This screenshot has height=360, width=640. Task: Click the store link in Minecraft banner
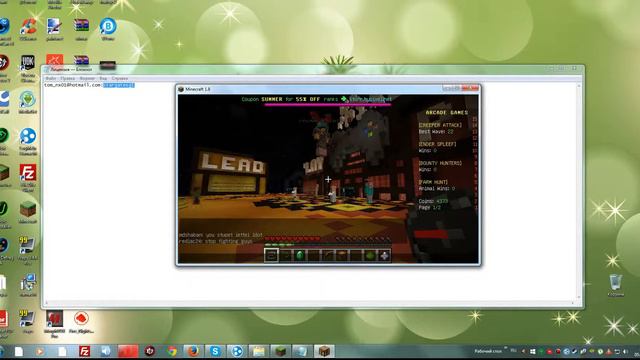[x=370, y=99]
